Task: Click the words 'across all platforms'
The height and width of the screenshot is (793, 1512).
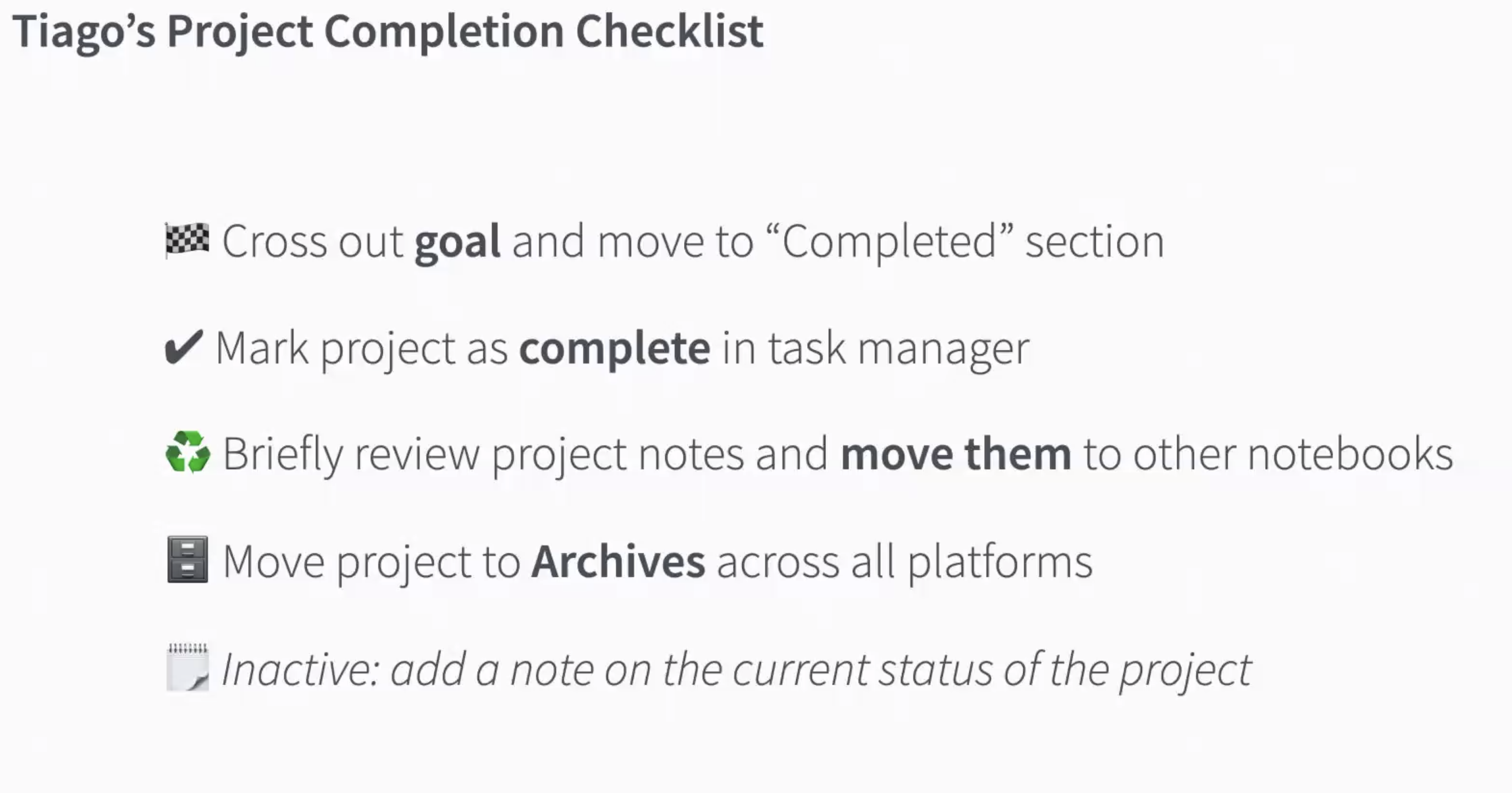Action: click(x=904, y=561)
